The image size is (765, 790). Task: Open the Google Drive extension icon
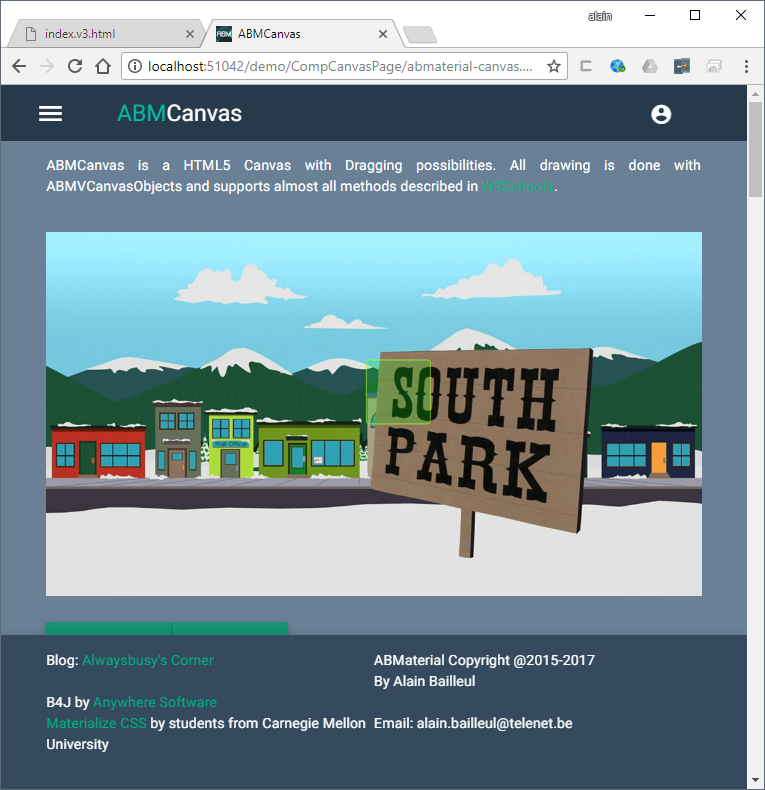pyautogui.click(x=650, y=66)
